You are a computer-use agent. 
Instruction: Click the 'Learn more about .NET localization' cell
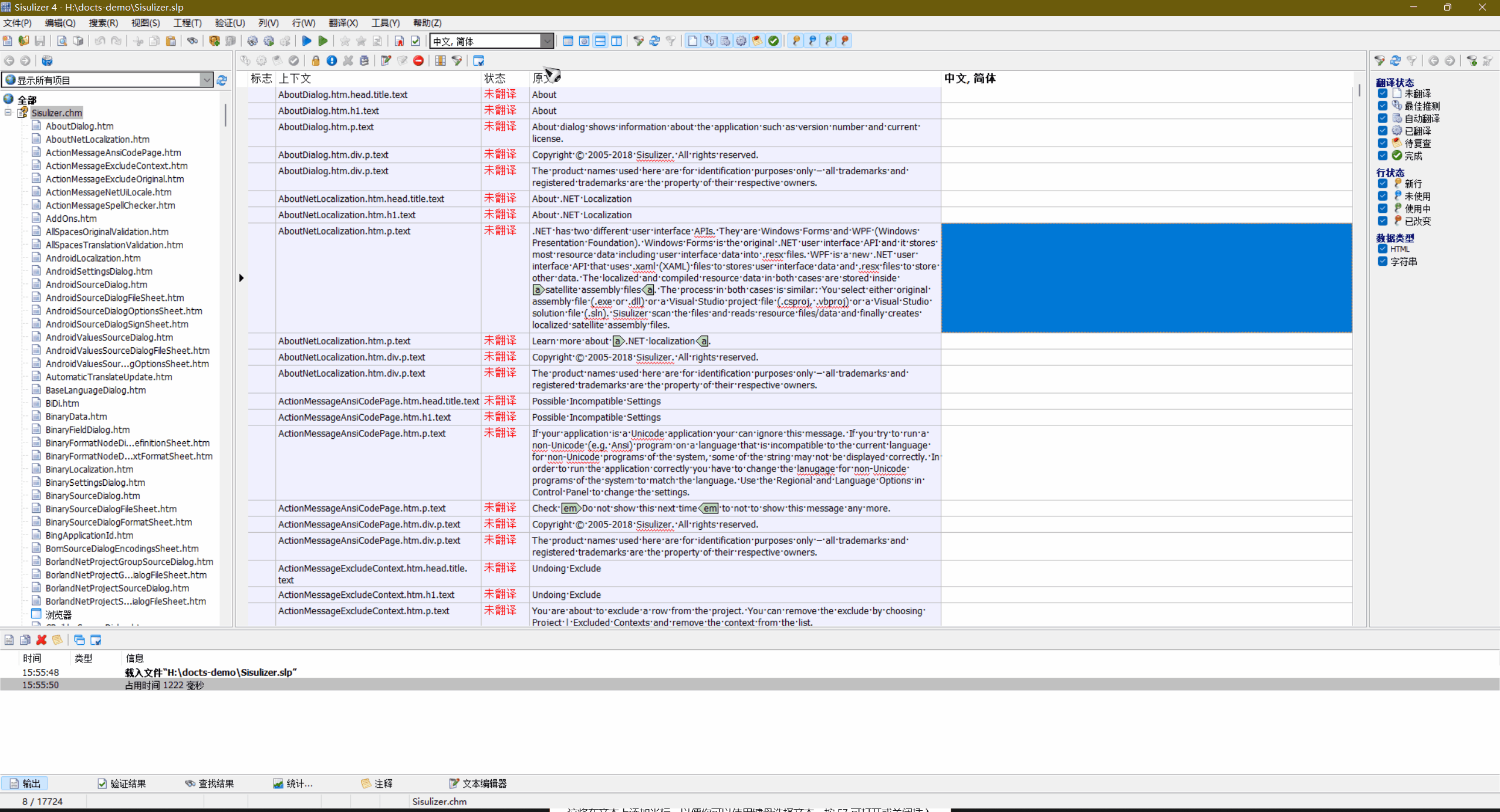pyautogui.click(x=735, y=341)
